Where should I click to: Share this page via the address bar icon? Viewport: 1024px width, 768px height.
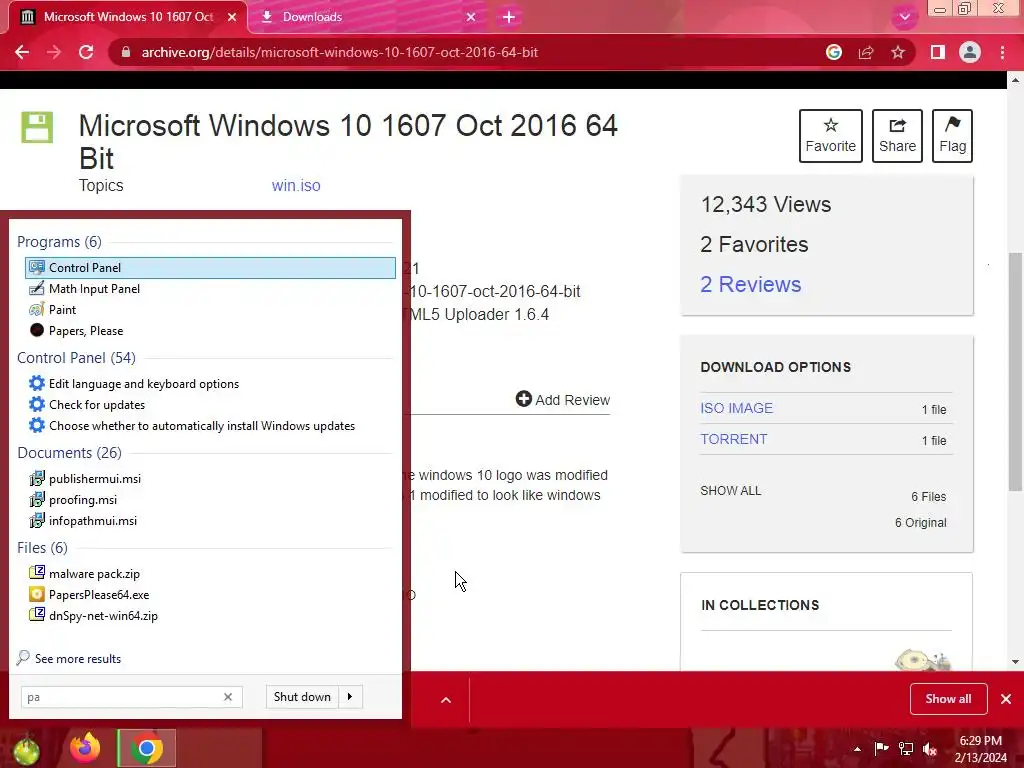pyautogui.click(x=866, y=52)
